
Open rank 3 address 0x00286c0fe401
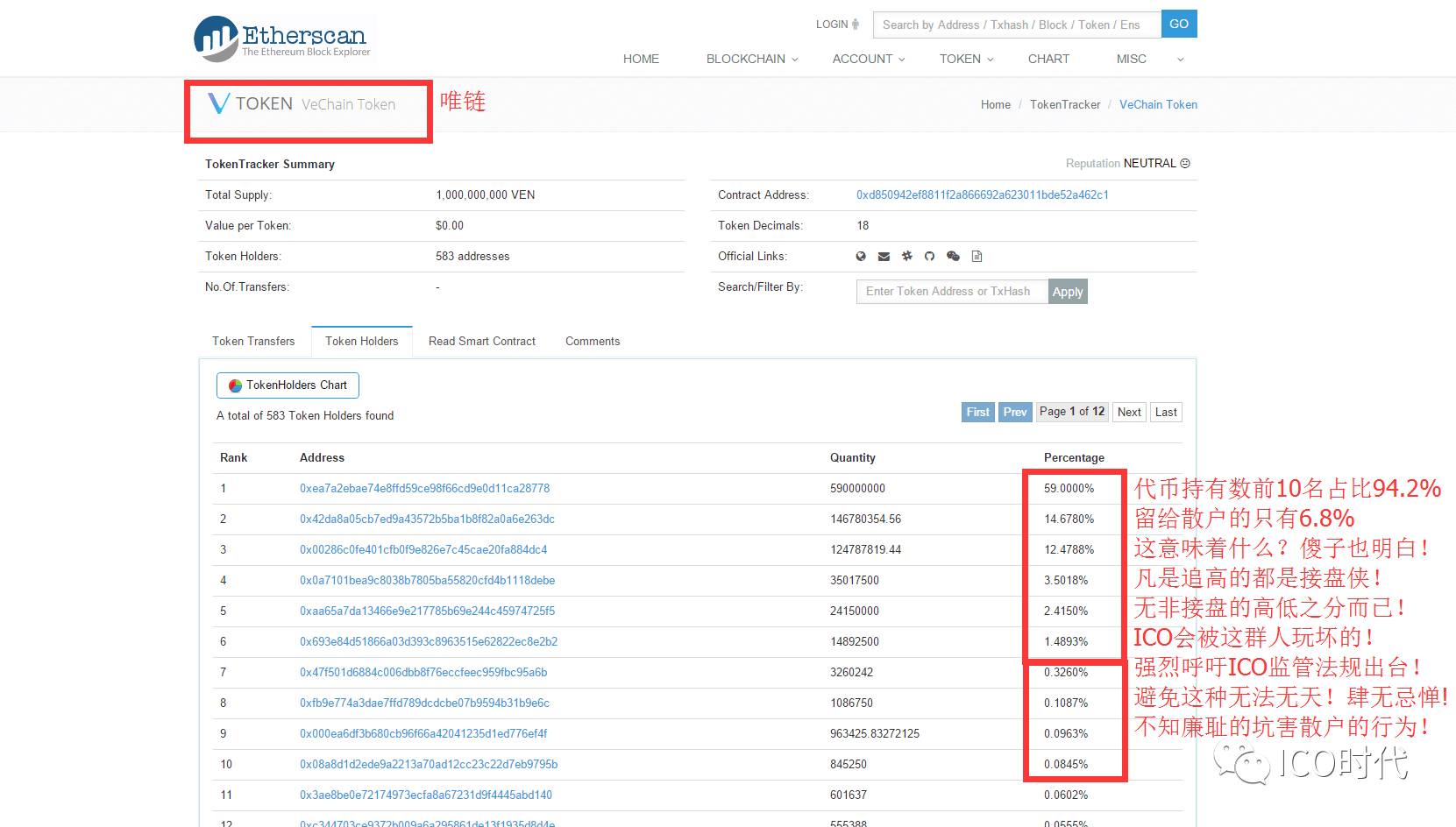423,549
